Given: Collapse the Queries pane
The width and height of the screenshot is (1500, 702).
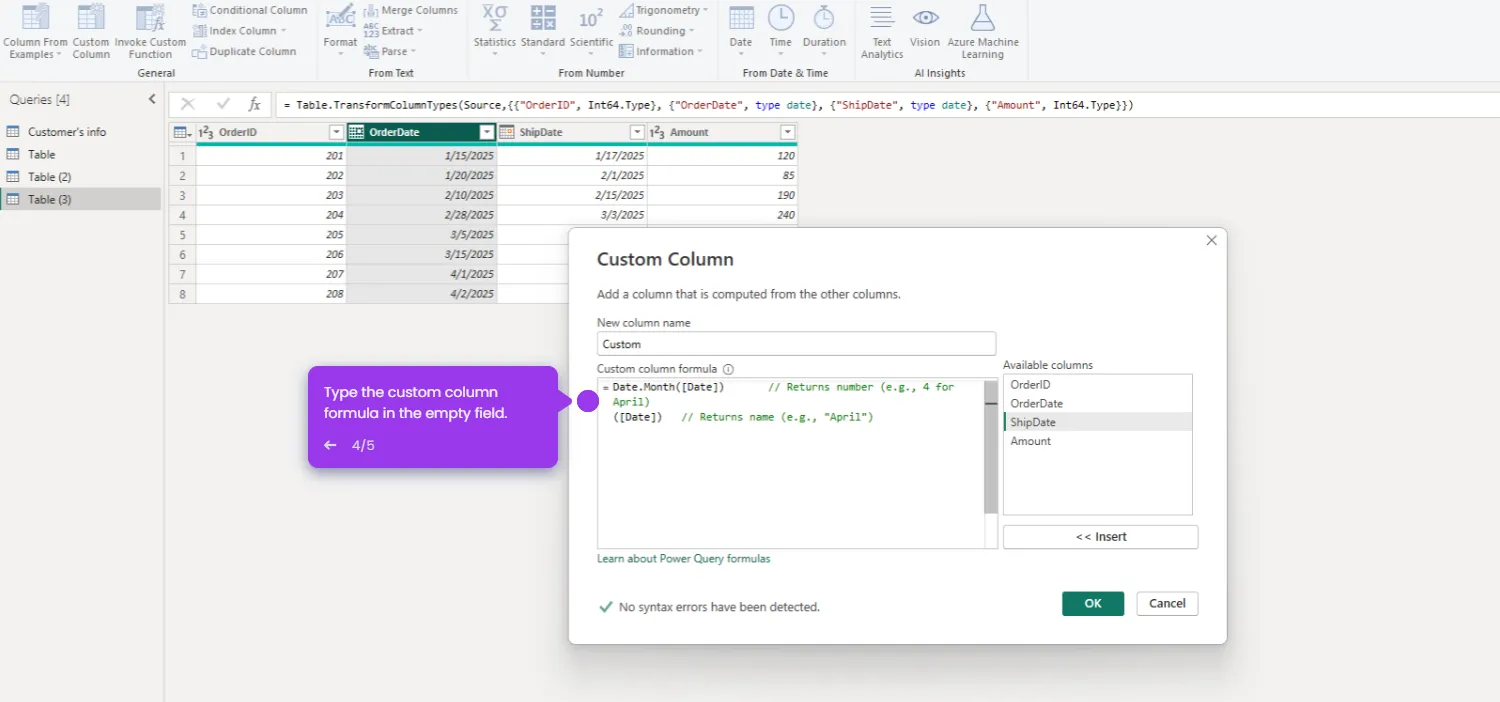Looking at the screenshot, I should pyautogui.click(x=152, y=99).
